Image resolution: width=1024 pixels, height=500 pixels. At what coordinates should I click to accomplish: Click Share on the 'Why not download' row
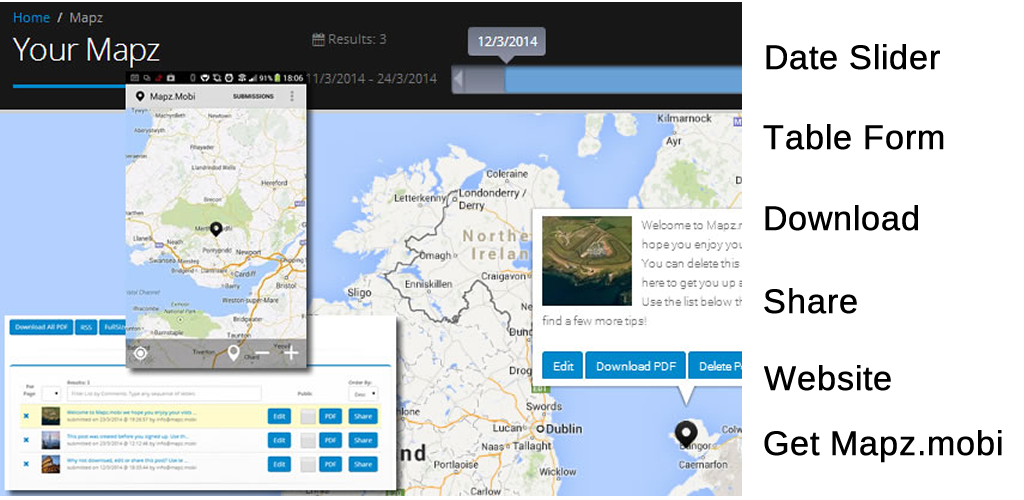(363, 464)
